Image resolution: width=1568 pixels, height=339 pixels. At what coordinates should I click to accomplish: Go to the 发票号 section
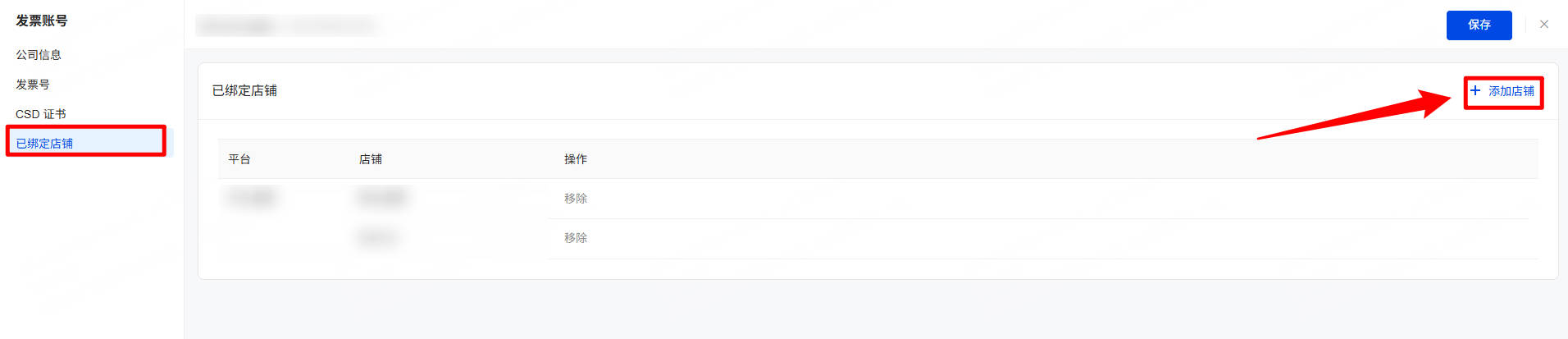click(33, 85)
